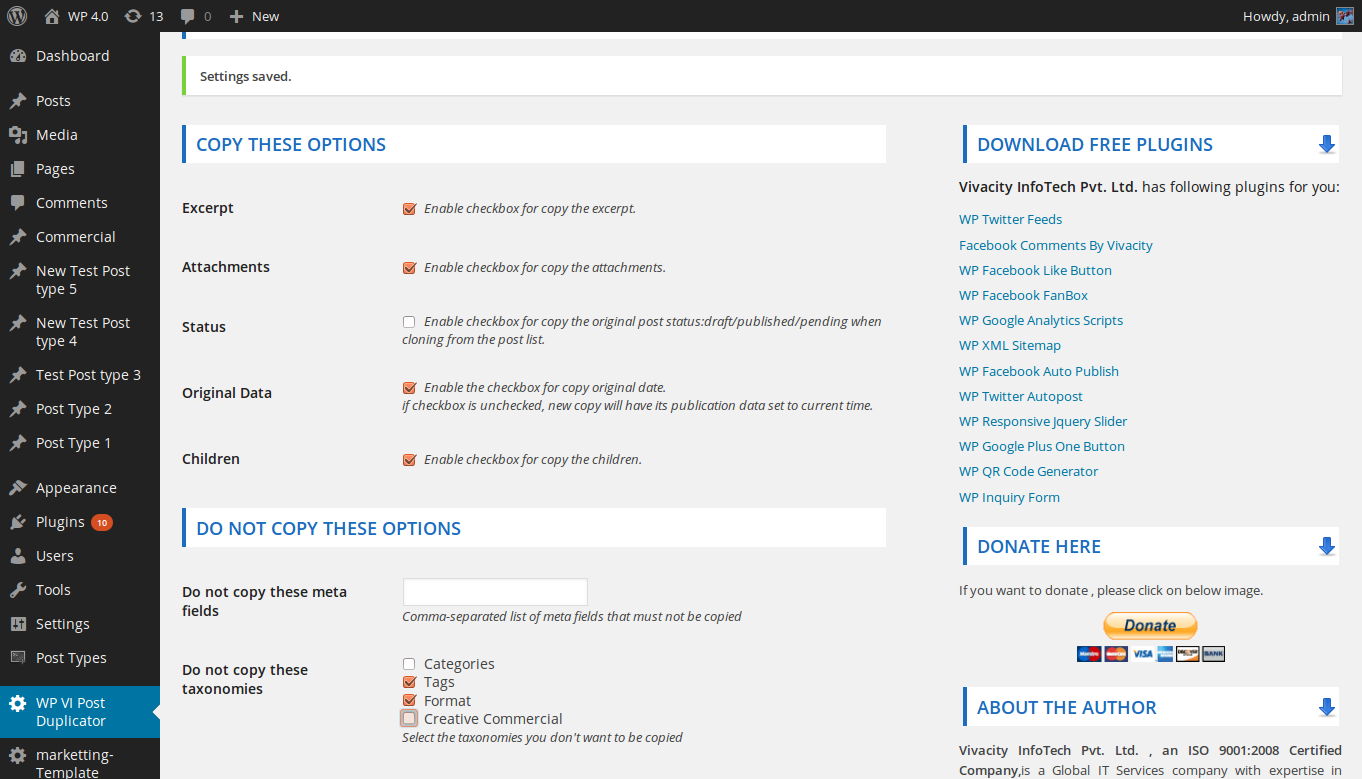The width and height of the screenshot is (1362, 779).
Task: Uncheck the Tags taxonomy checkbox
Action: [x=409, y=682]
